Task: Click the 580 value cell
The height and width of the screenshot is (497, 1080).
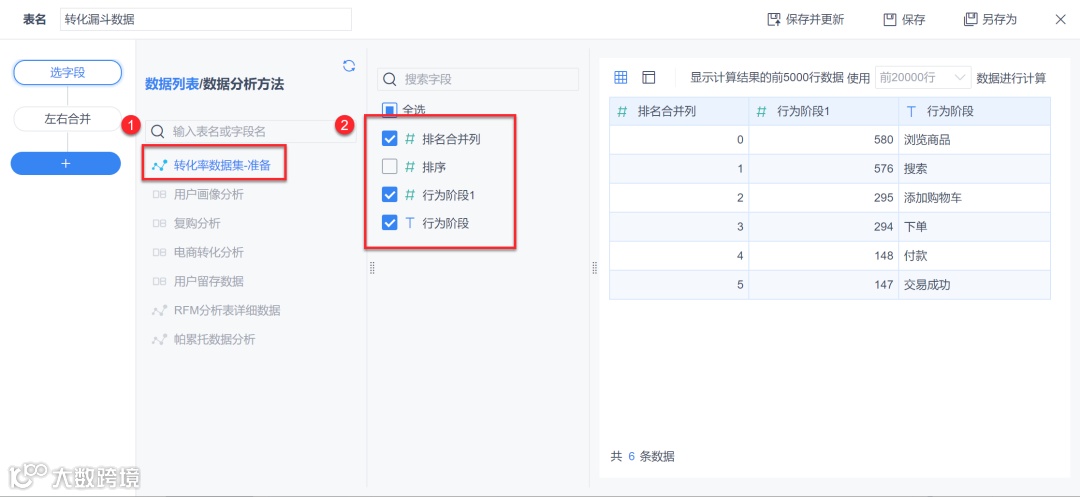Action: click(824, 140)
